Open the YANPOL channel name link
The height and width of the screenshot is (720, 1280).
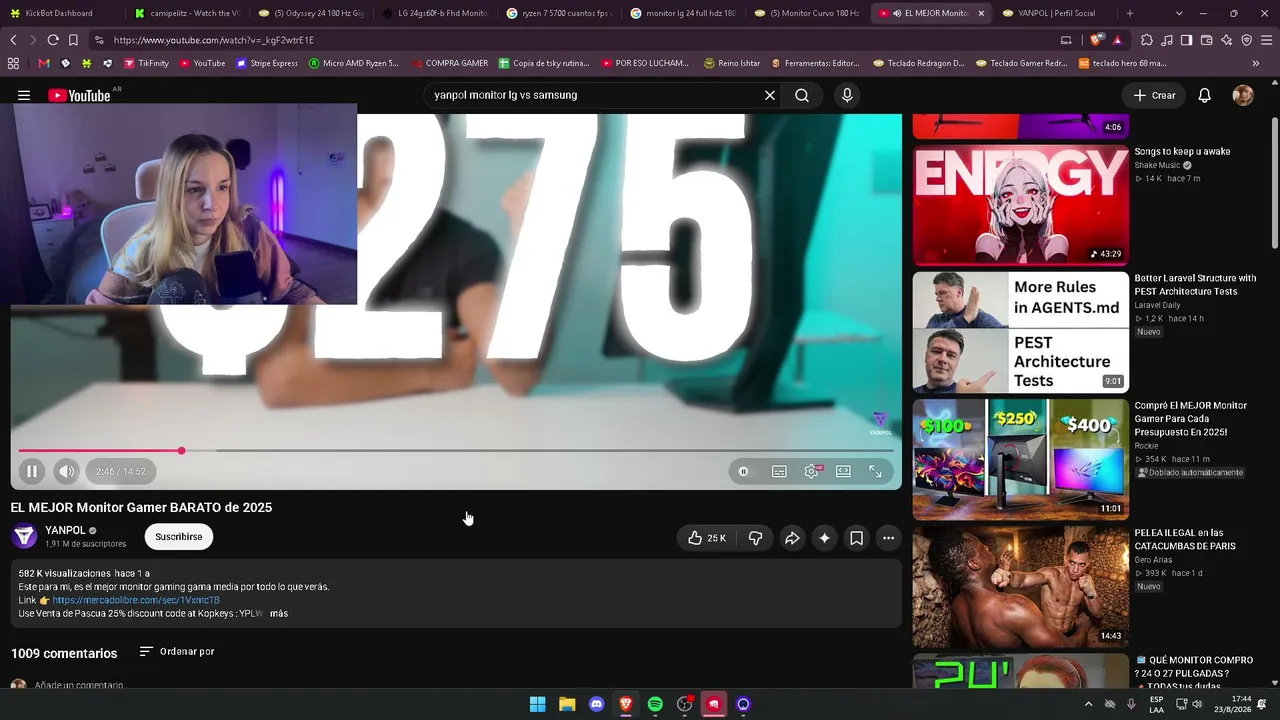(x=65, y=530)
